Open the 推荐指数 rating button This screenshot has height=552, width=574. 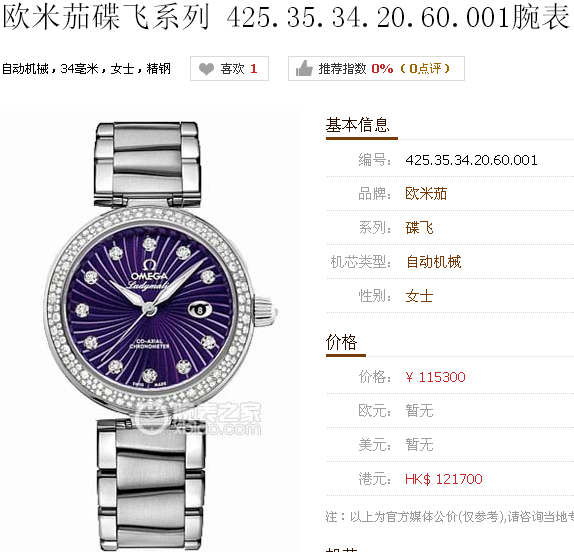coord(376,68)
